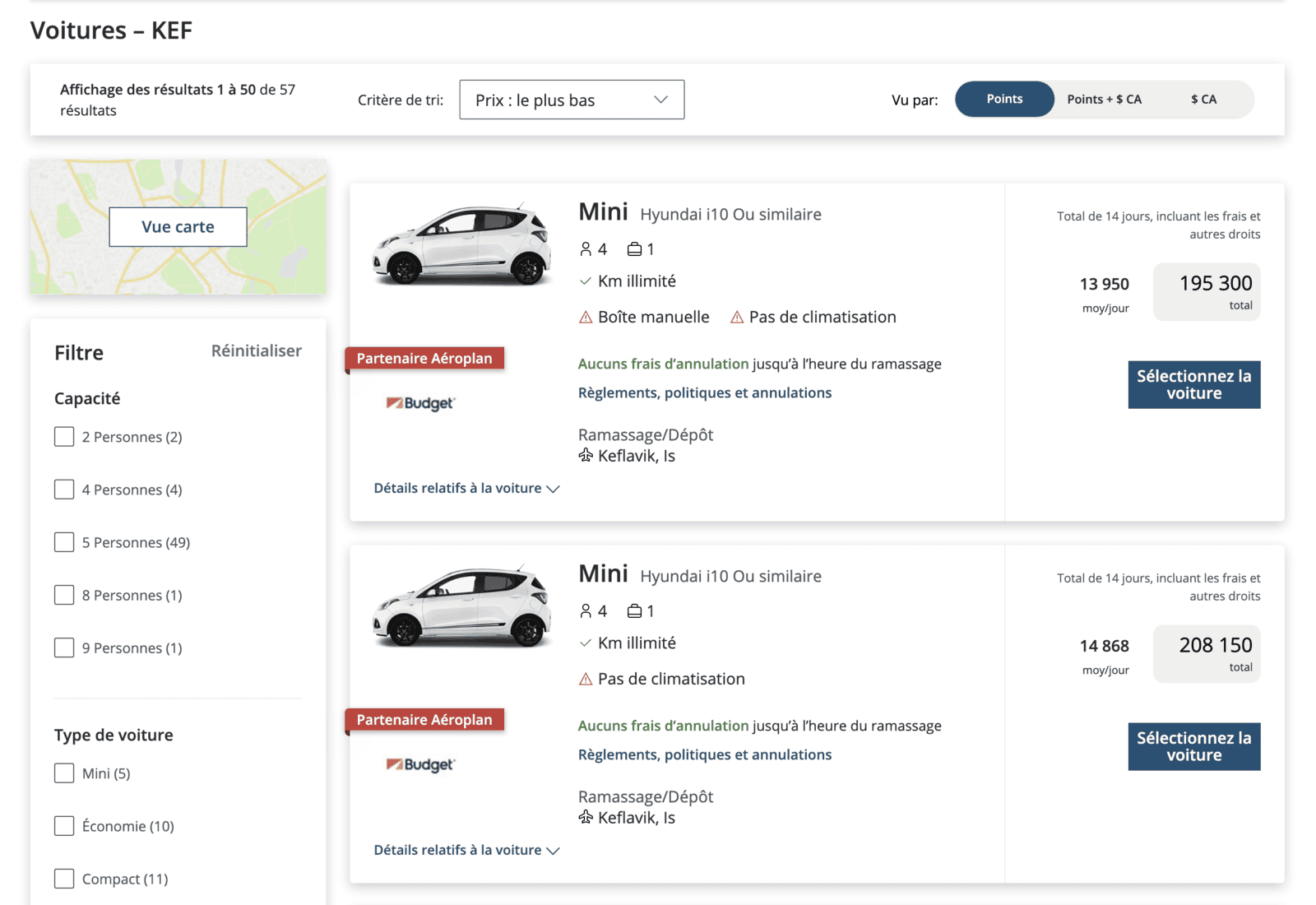The width and height of the screenshot is (1316, 905).
Task: Click the luggage icon showing 1 bag
Action: click(633, 248)
